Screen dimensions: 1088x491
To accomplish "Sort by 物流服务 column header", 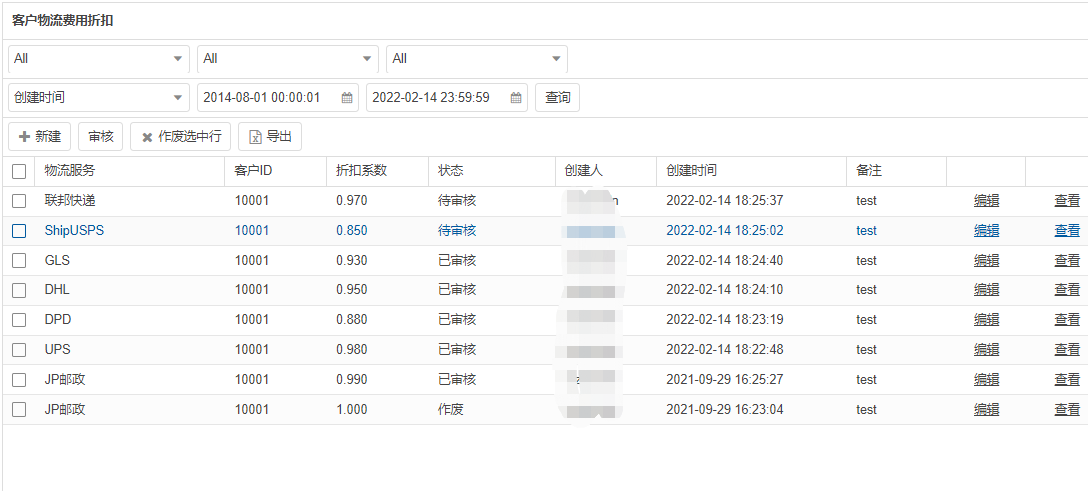I will pos(129,171).
